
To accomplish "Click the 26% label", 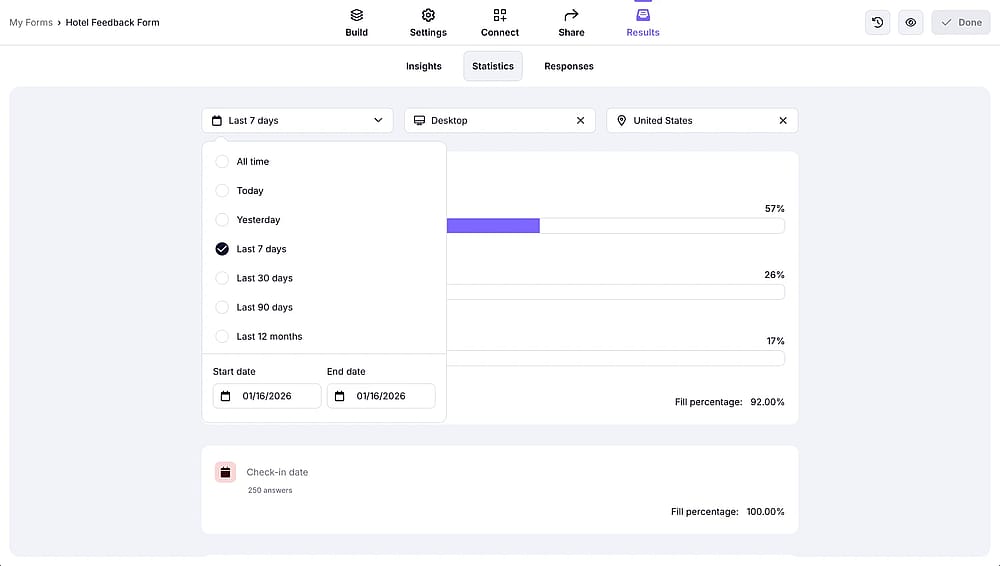I will pos(774,275).
